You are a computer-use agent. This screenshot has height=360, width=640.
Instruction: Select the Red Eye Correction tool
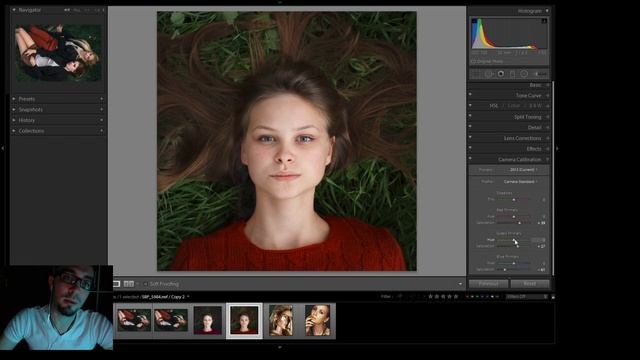[x=501, y=74]
